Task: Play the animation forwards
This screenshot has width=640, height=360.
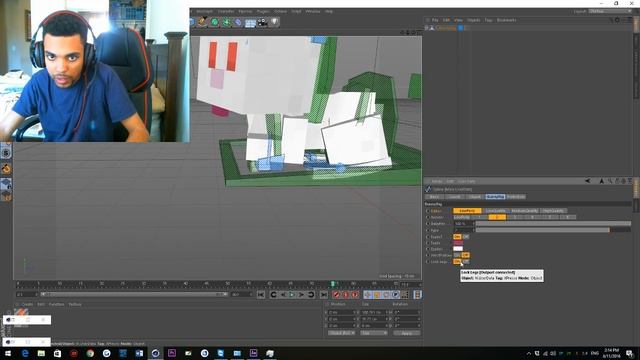Action: coord(292,295)
